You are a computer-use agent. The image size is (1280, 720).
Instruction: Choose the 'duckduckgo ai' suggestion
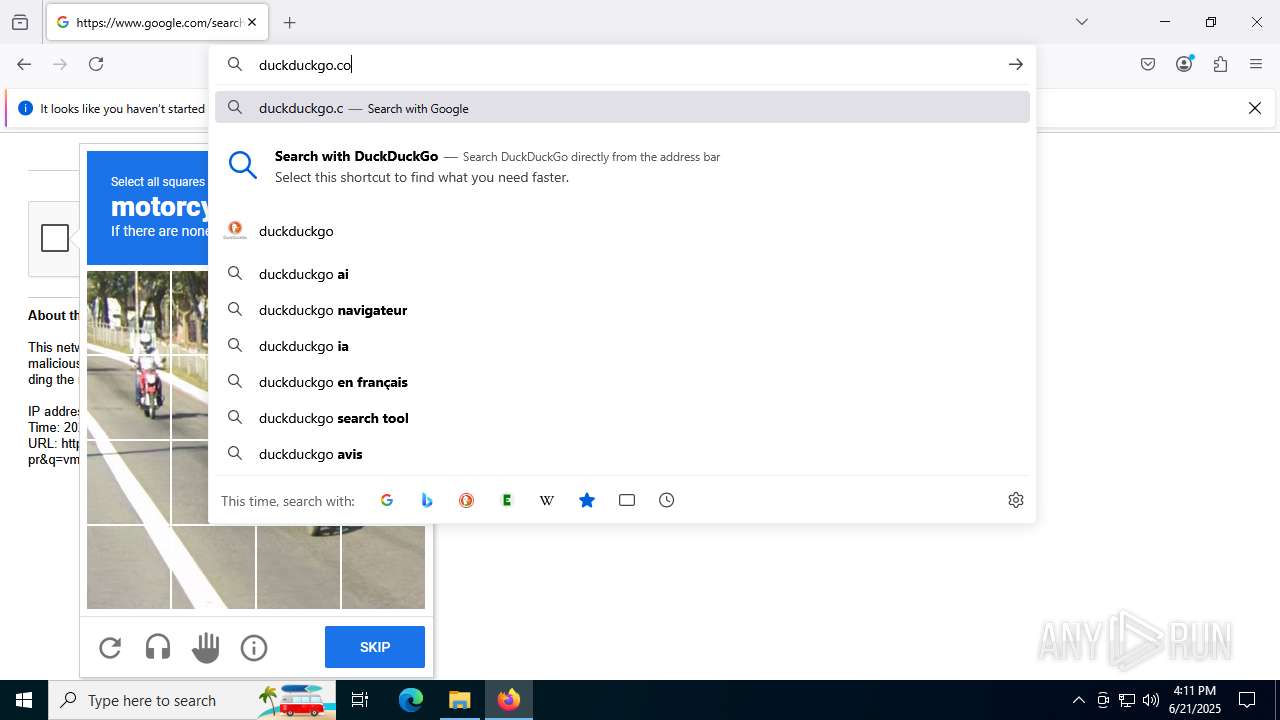click(x=622, y=274)
